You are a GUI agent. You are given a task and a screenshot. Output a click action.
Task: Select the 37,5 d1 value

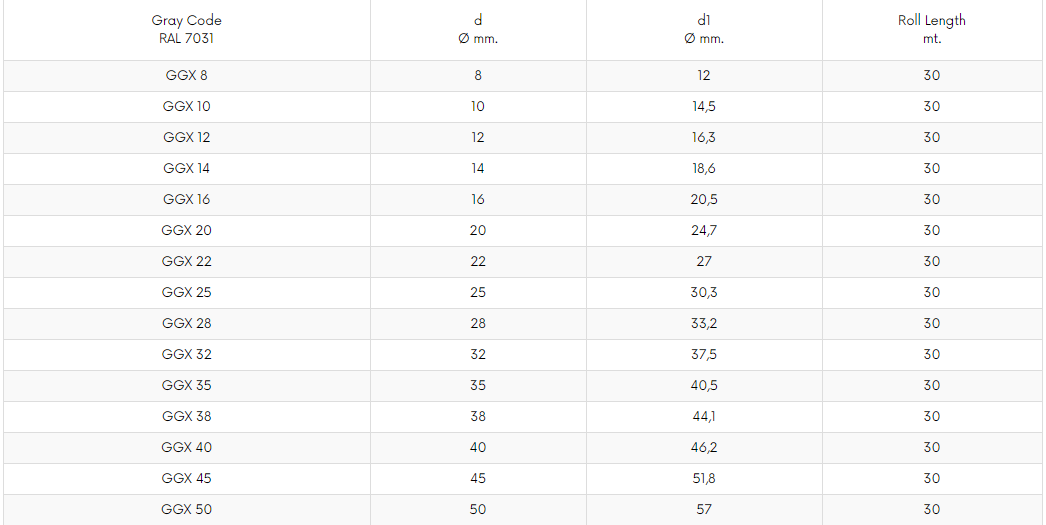[x=704, y=355]
